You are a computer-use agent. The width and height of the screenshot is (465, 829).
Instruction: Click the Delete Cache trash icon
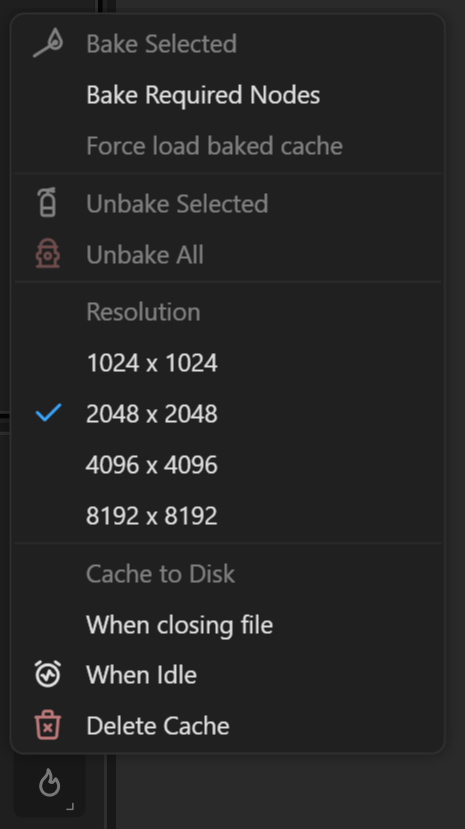48,725
